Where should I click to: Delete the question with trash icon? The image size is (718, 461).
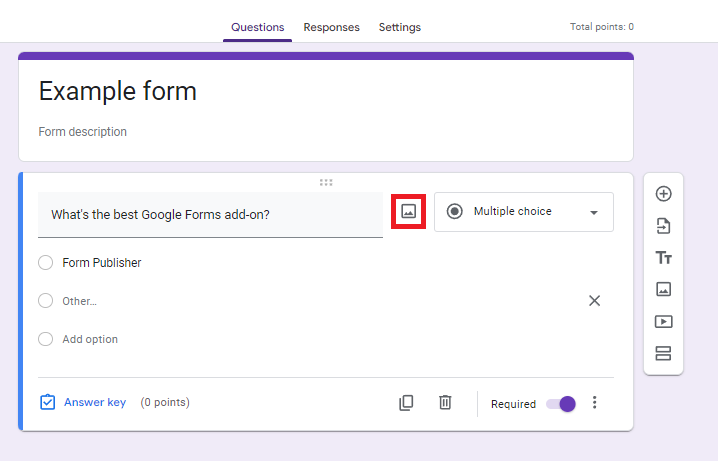coord(445,402)
